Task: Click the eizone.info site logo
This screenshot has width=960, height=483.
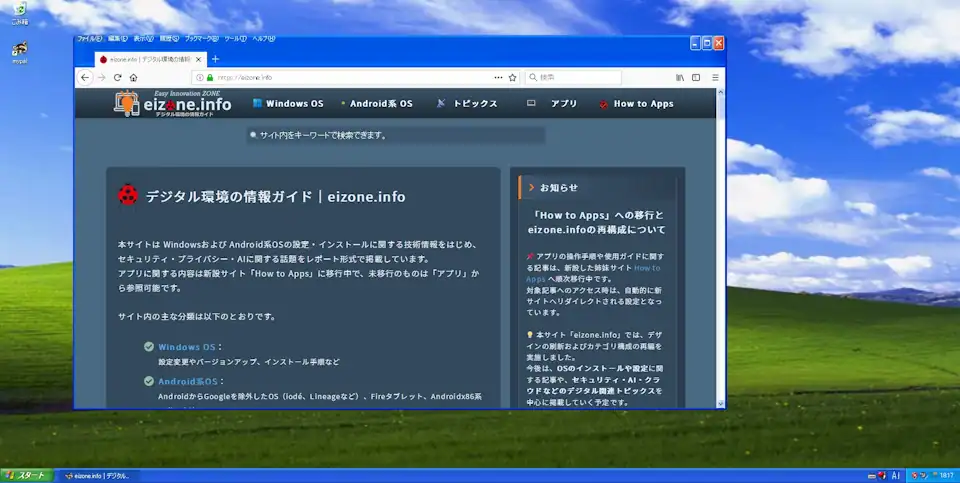Action: tap(173, 103)
